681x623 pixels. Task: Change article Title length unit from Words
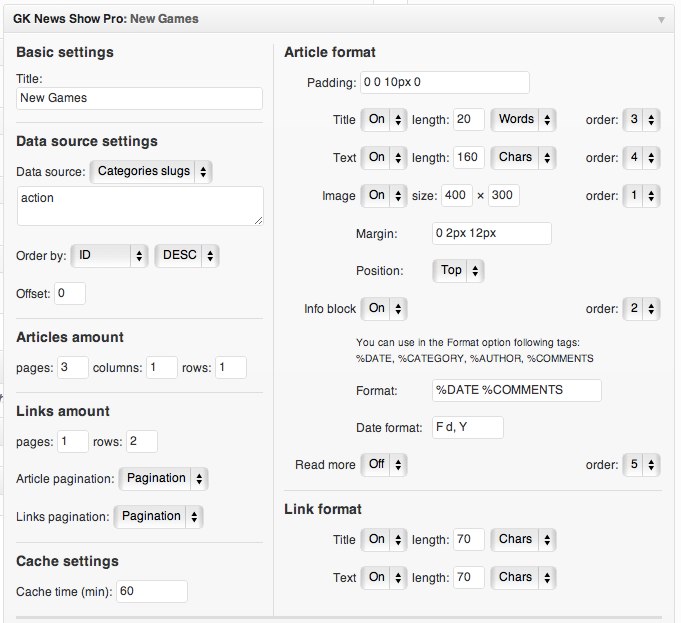[523, 119]
